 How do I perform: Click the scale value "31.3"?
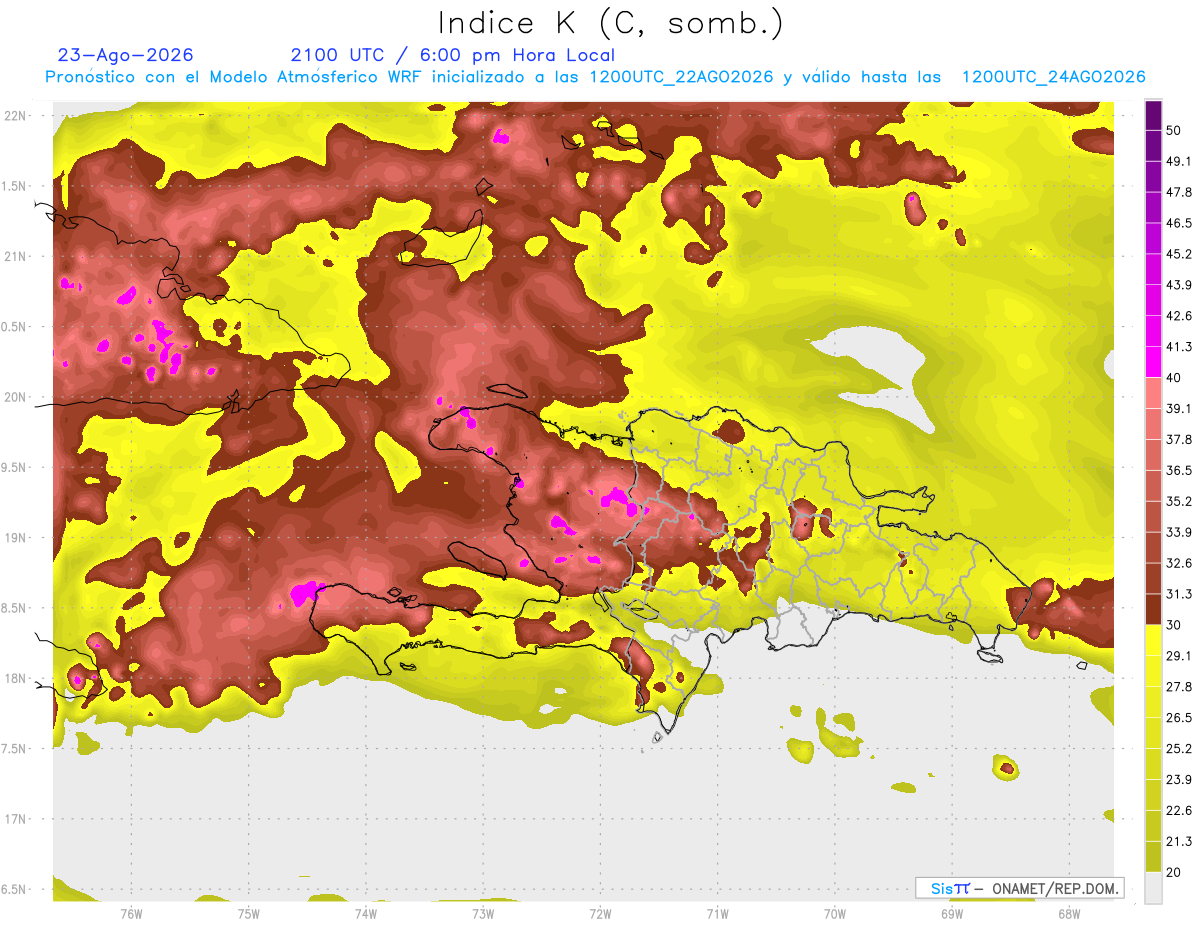(1178, 594)
